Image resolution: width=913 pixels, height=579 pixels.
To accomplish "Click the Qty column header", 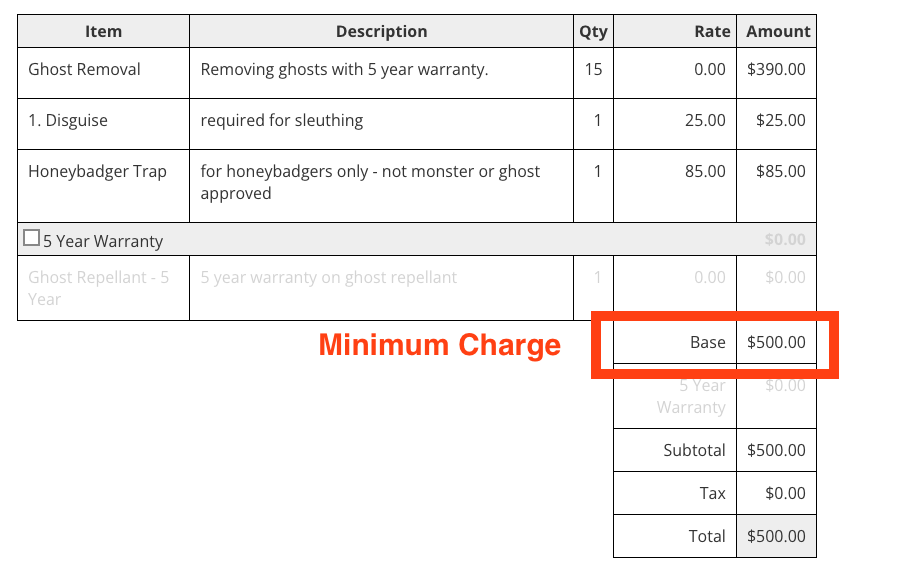I will (x=593, y=31).
